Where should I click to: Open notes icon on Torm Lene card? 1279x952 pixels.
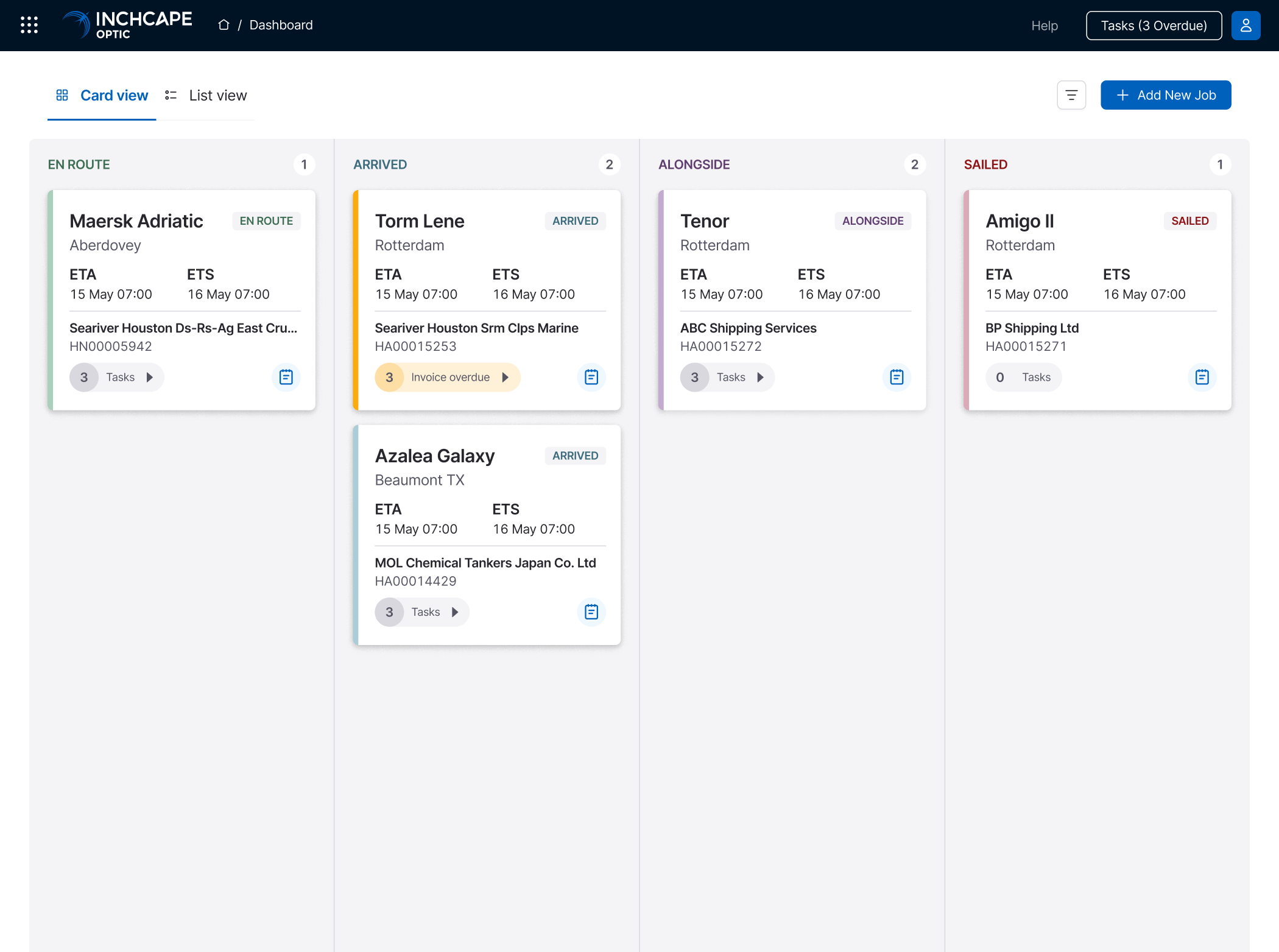[x=591, y=377]
